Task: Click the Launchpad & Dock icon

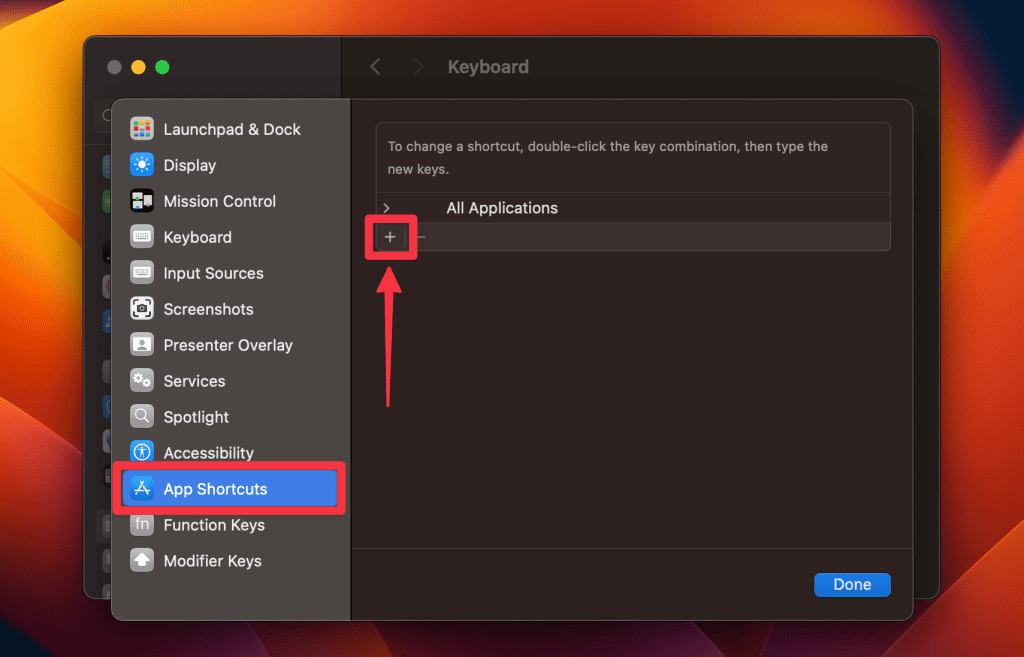Action: pyautogui.click(x=142, y=129)
